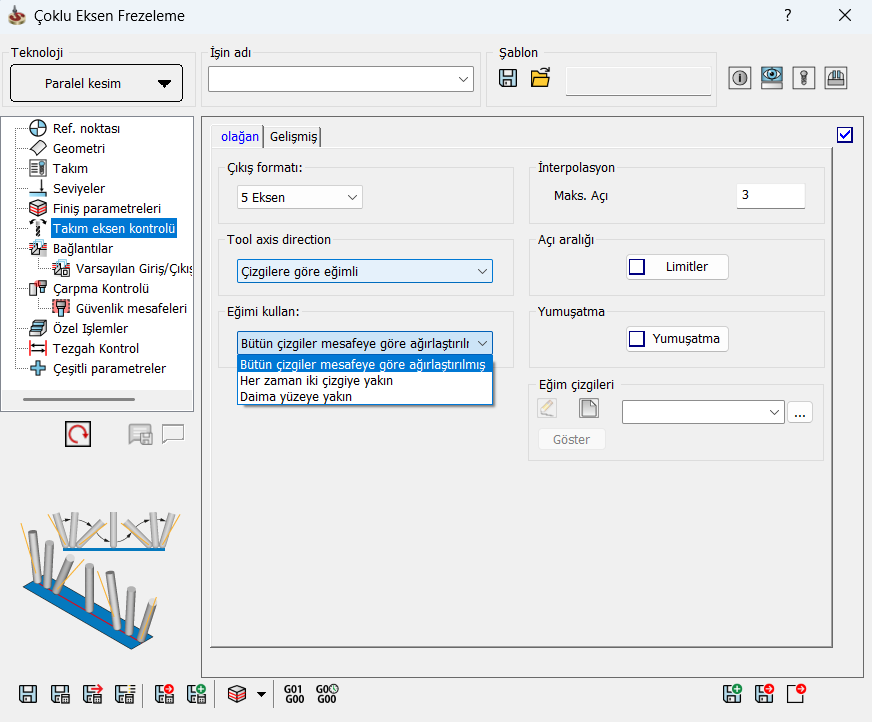This screenshot has height=722, width=872.
Task: Toggle the Yumuşatma checkbox
Action: point(637,339)
